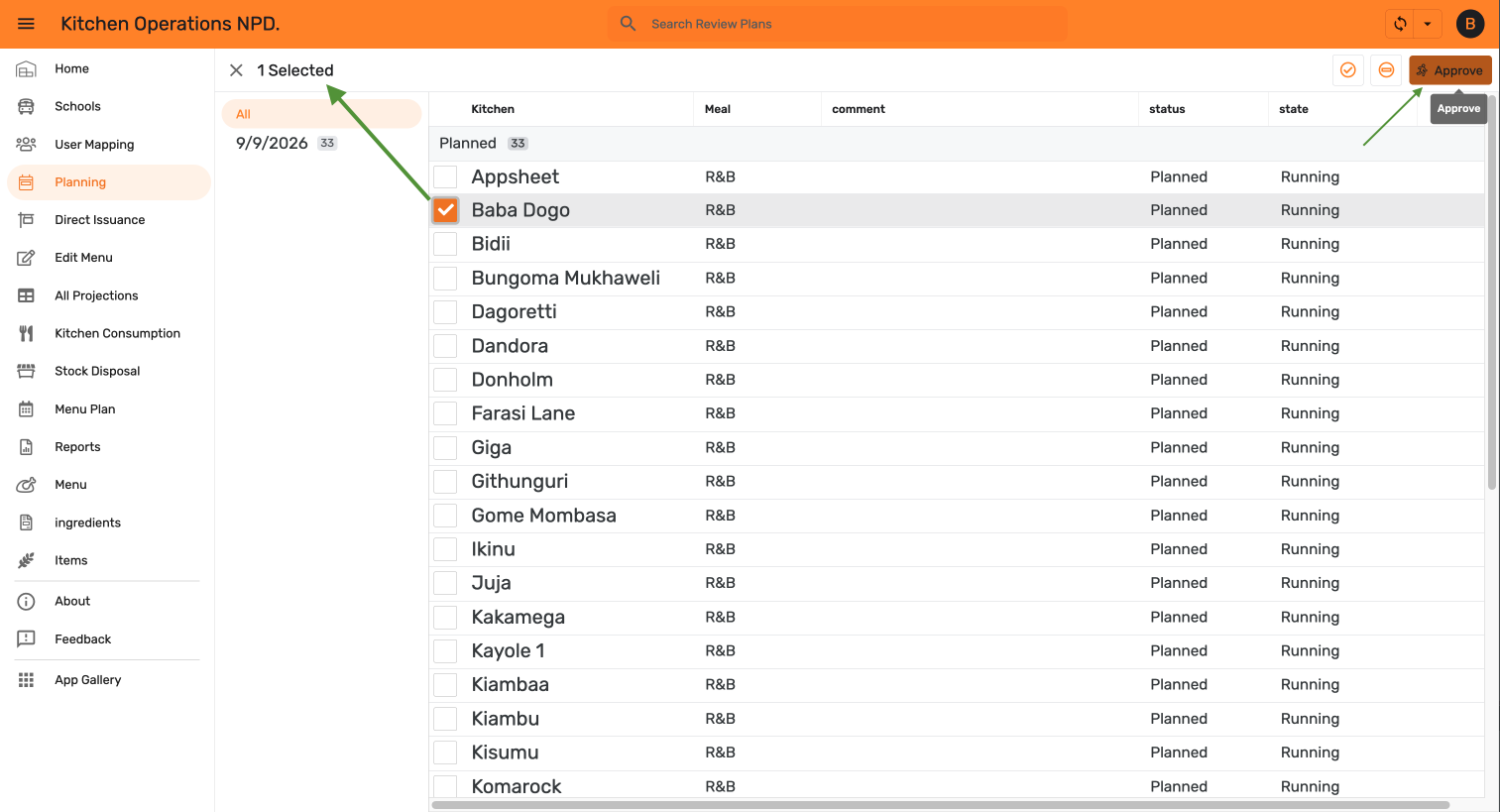This screenshot has width=1500, height=812.
Task: Click the Menu Plan calendar icon
Action: pyautogui.click(x=26, y=408)
